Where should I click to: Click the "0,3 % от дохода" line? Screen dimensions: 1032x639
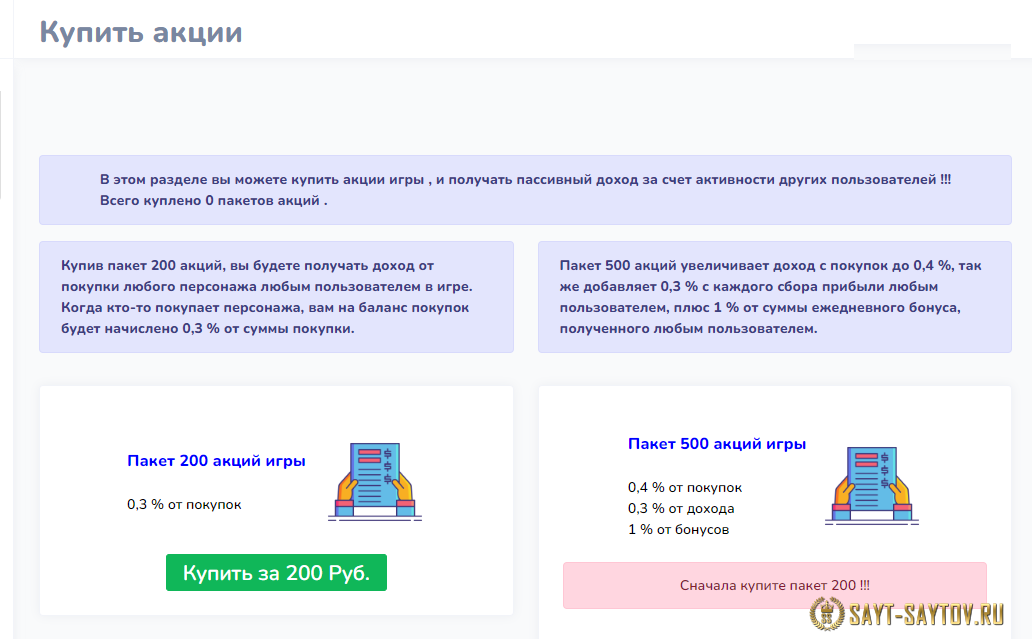pyautogui.click(x=681, y=508)
